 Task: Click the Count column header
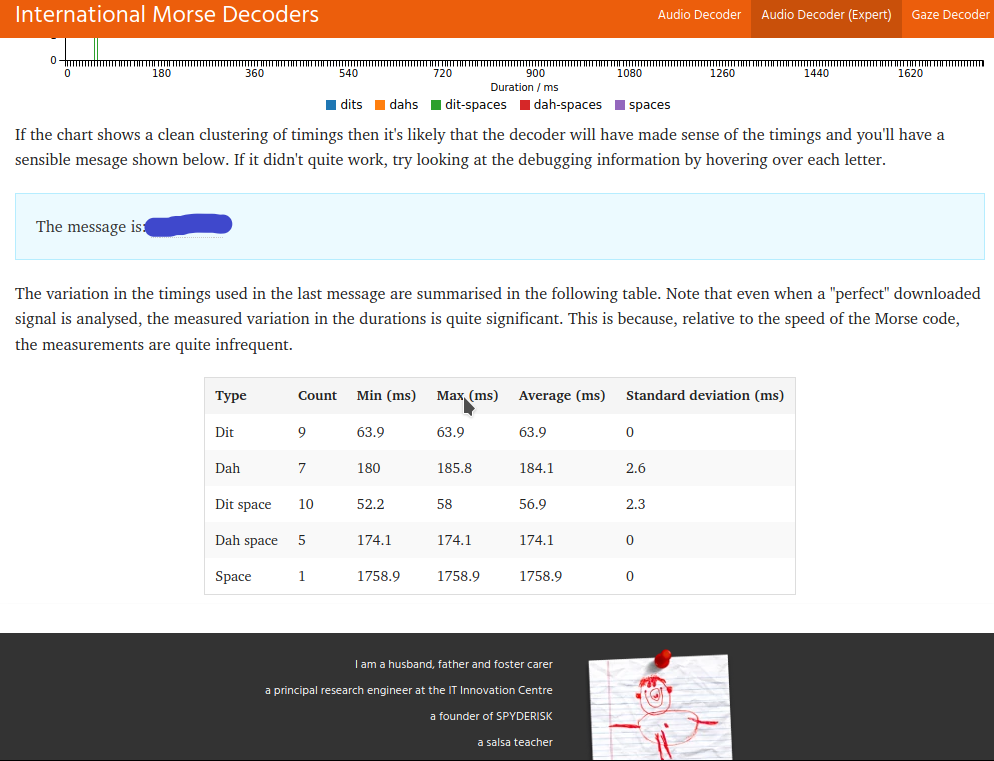click(317, 396)
